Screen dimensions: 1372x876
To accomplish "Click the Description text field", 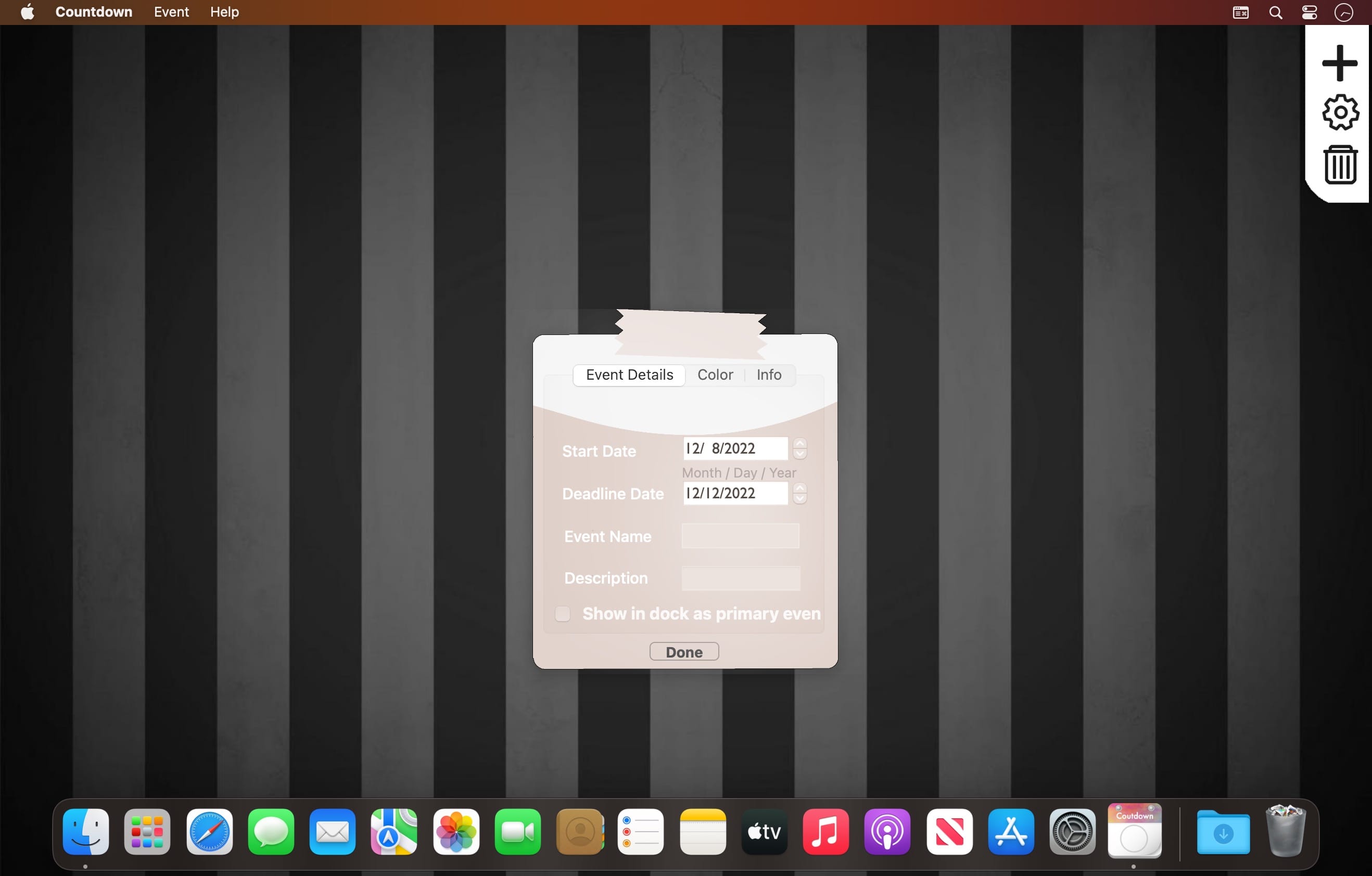I will (740, 578).
